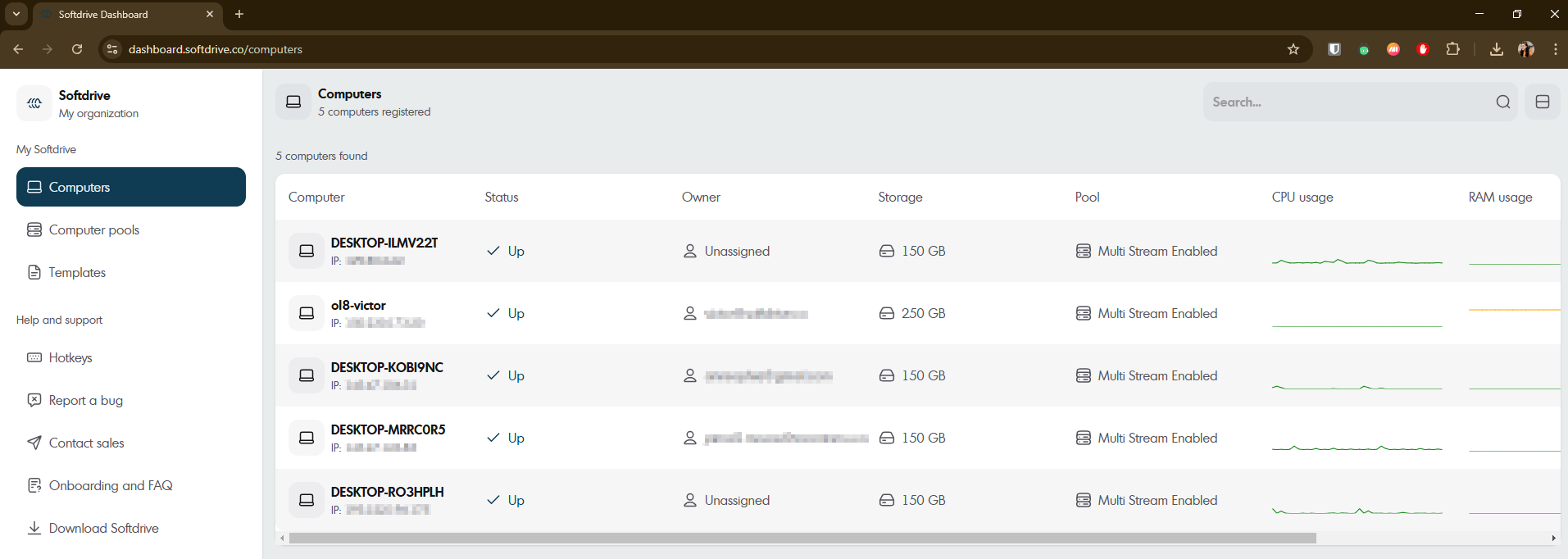Open the browser three-dot menu
The width and height of the screenshot is (1568, 559).
point(1555,49)
